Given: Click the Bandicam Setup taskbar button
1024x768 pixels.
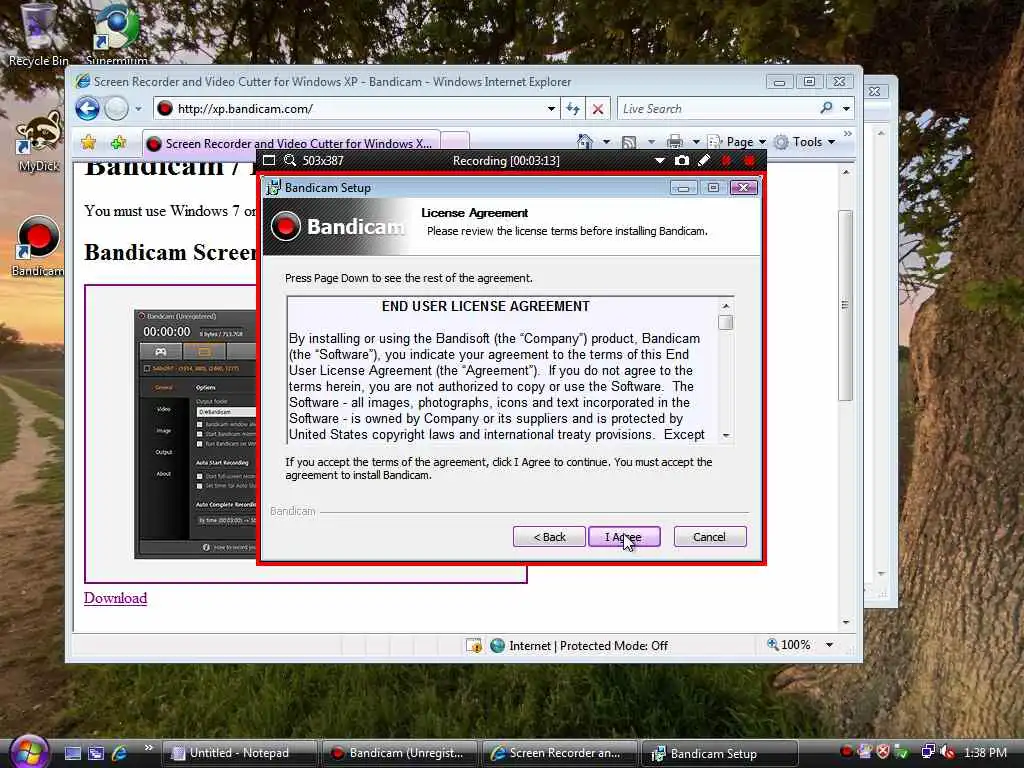Looking at the screenshot, I should point(720,753).
